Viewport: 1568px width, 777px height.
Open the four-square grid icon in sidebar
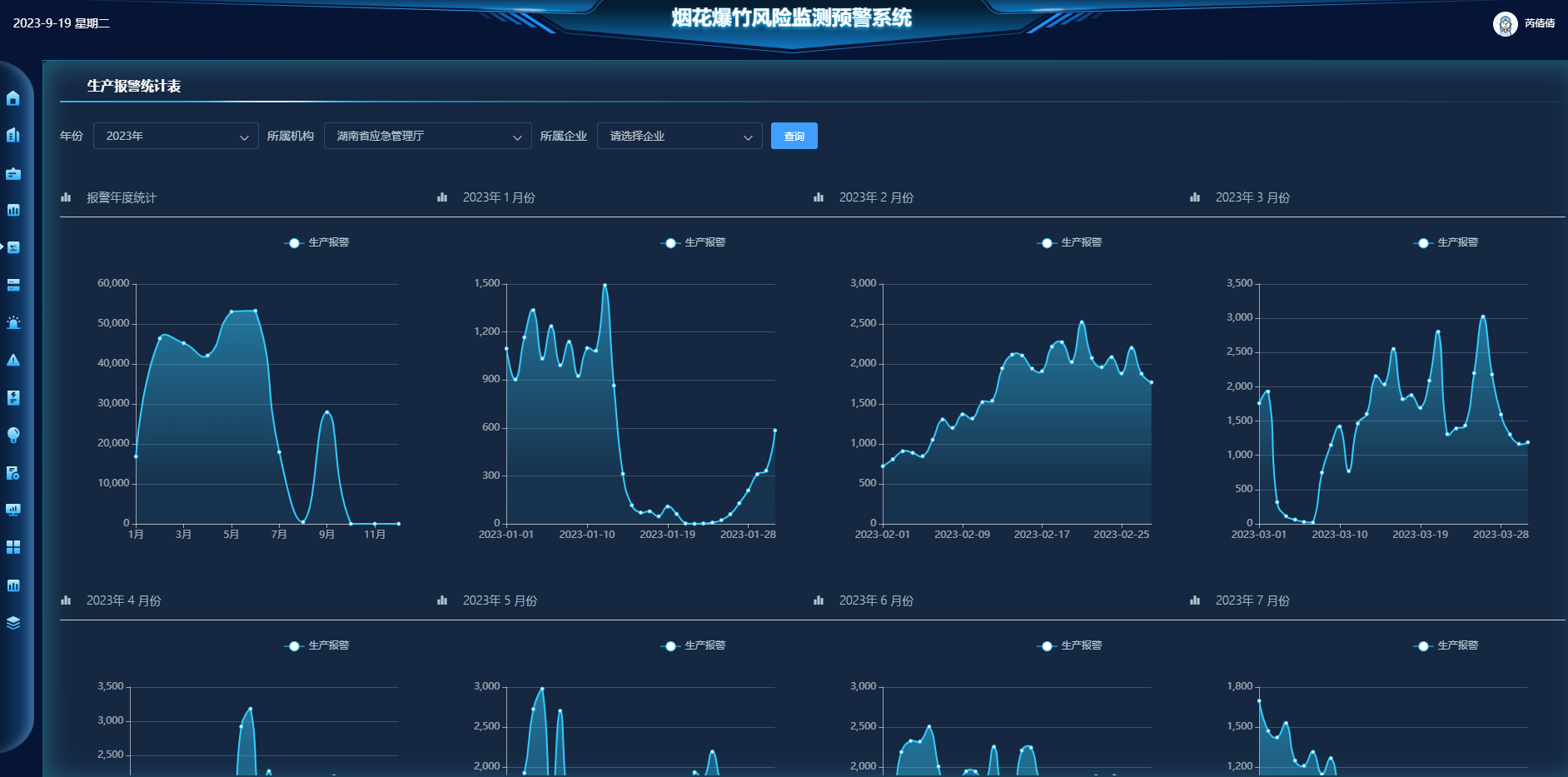tap(13, 547)
